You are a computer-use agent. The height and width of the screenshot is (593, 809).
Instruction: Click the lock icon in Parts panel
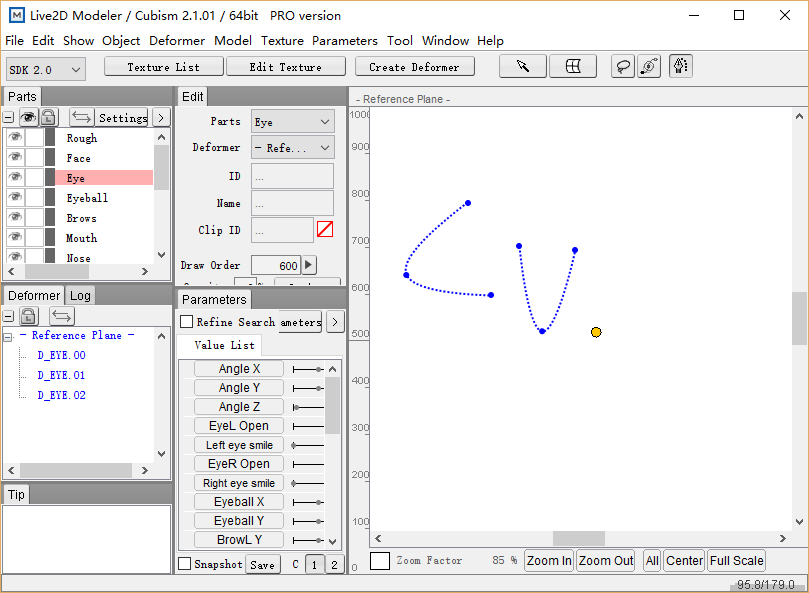pyautogui.click(x=48, y=117)
